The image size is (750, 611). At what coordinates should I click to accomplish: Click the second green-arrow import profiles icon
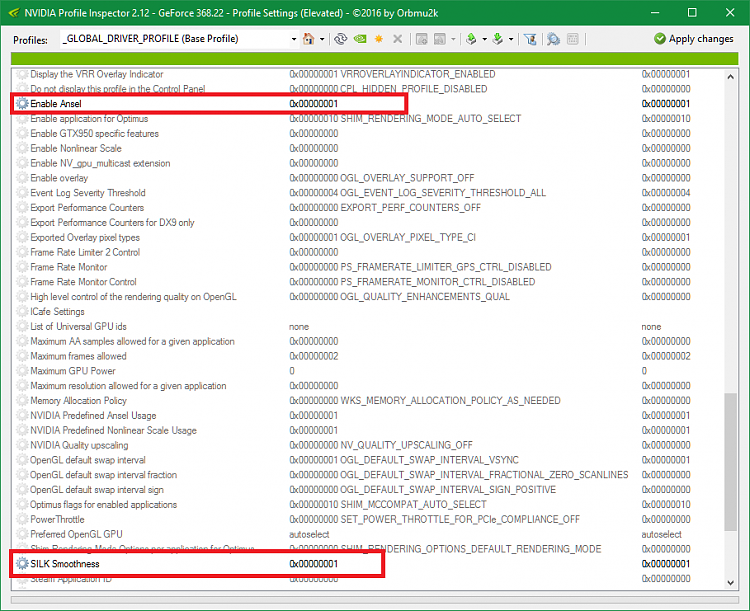pos(498,39)
